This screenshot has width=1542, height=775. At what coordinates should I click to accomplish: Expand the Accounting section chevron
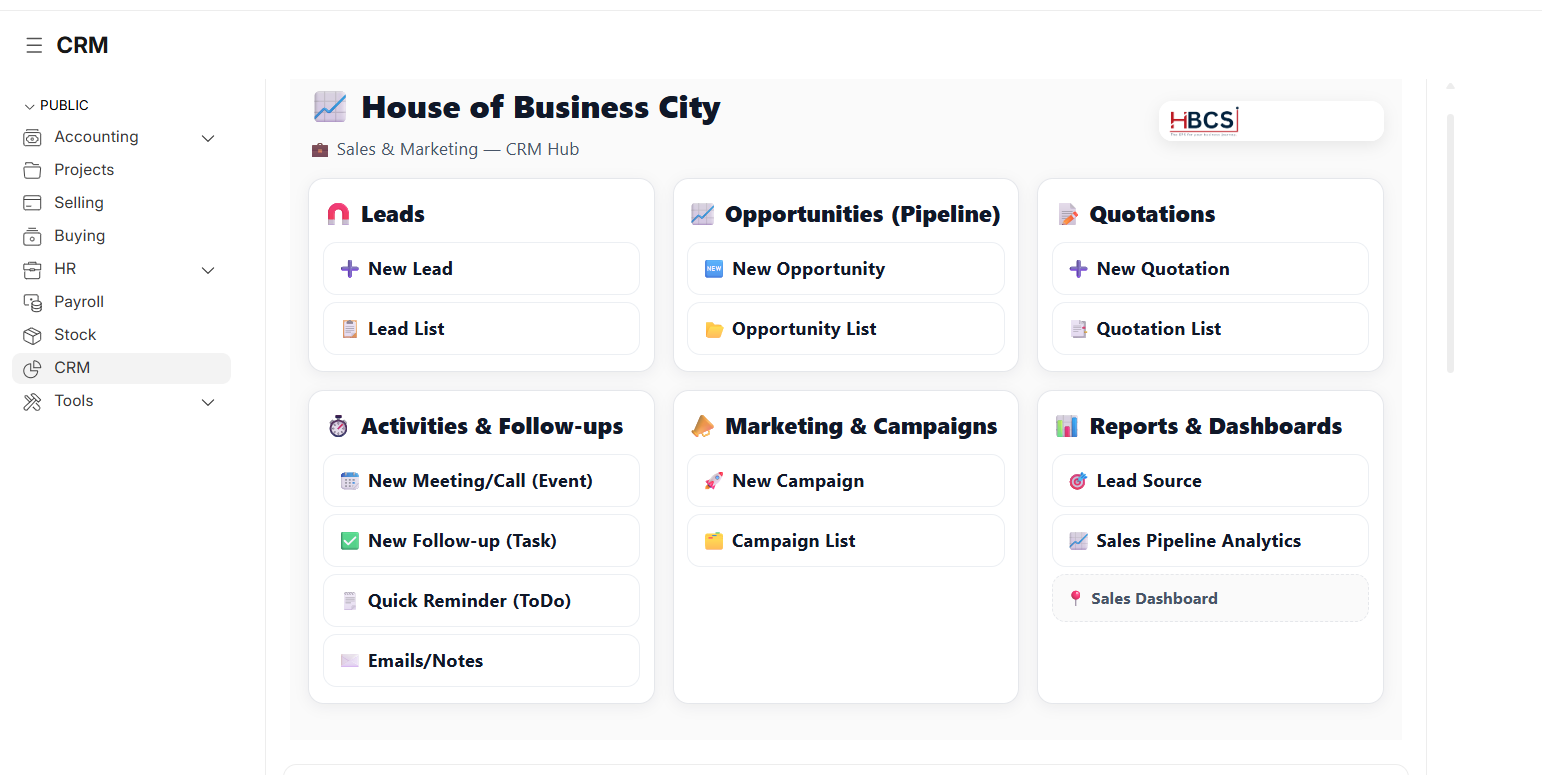click(208, 138)
